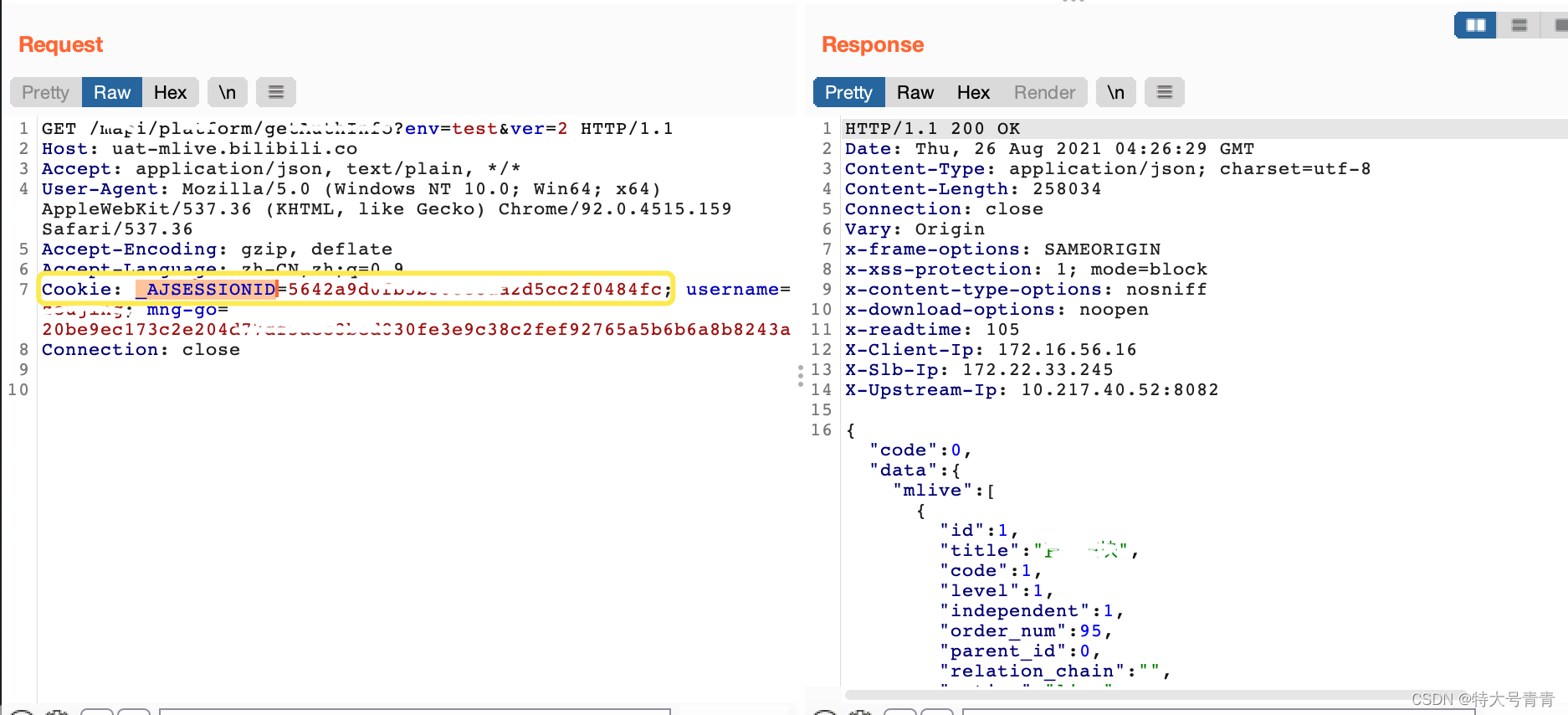The width and height of the screenshot is (1568, 715).
Task: Switch Response view to Raw tab
Action: click(x=915, y=92)
